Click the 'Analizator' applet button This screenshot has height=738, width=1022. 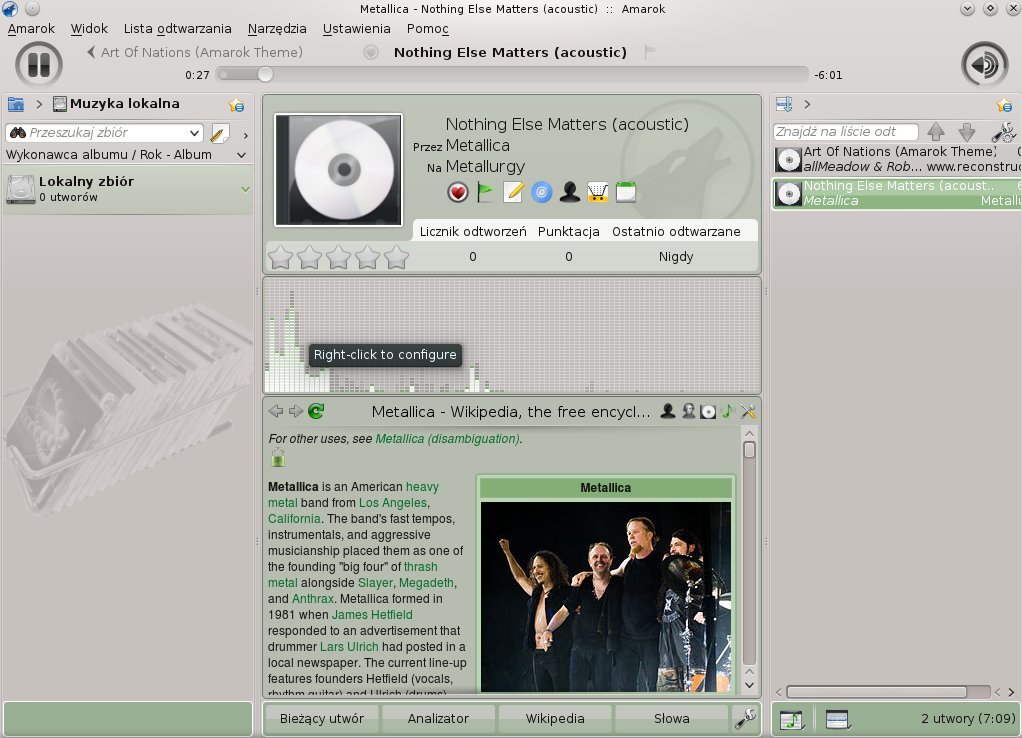click(438, 718)
